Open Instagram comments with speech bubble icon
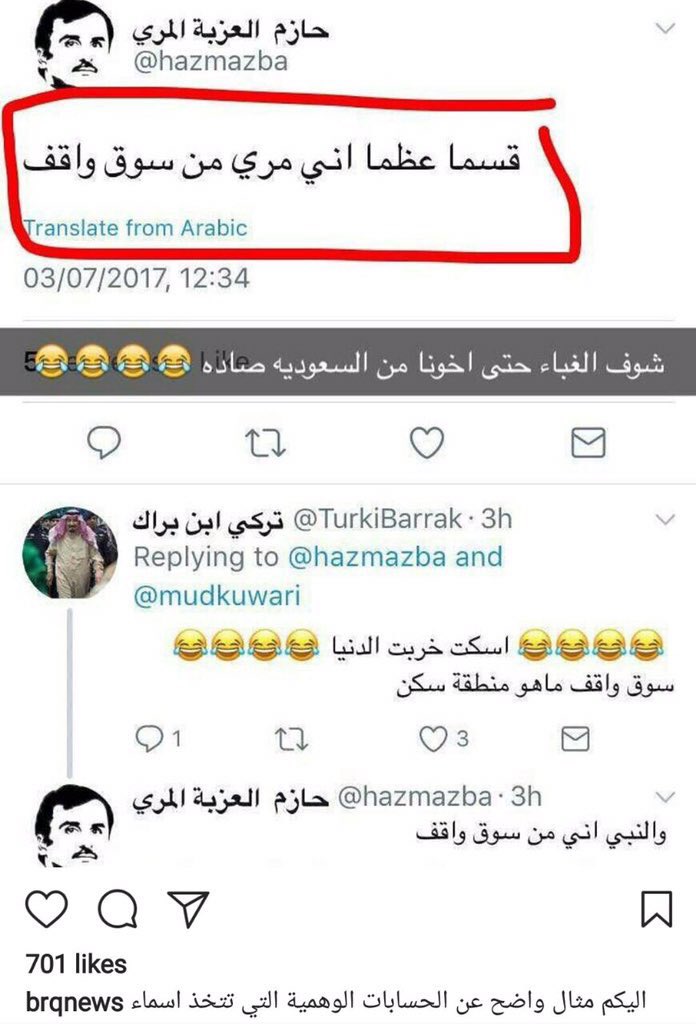Image resolution: width=696 pixels, height=1024 pixels. 118,909
